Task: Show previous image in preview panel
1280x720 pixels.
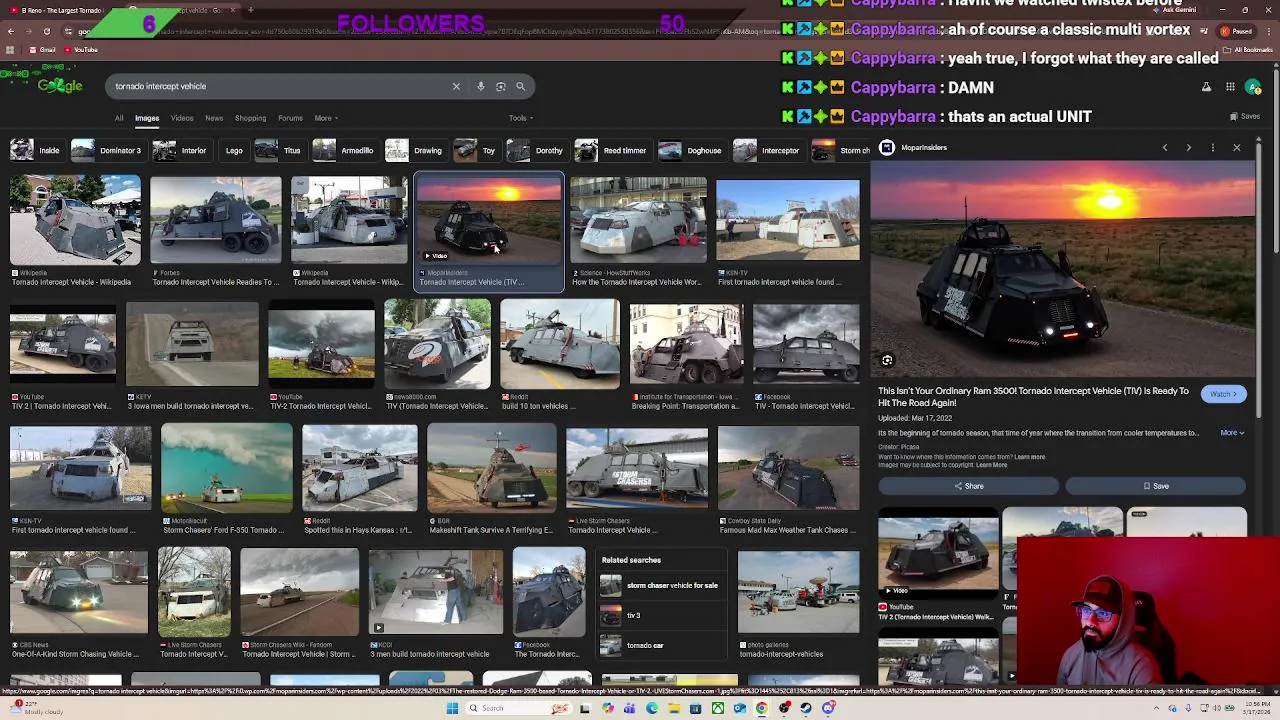Action: 1164,148
